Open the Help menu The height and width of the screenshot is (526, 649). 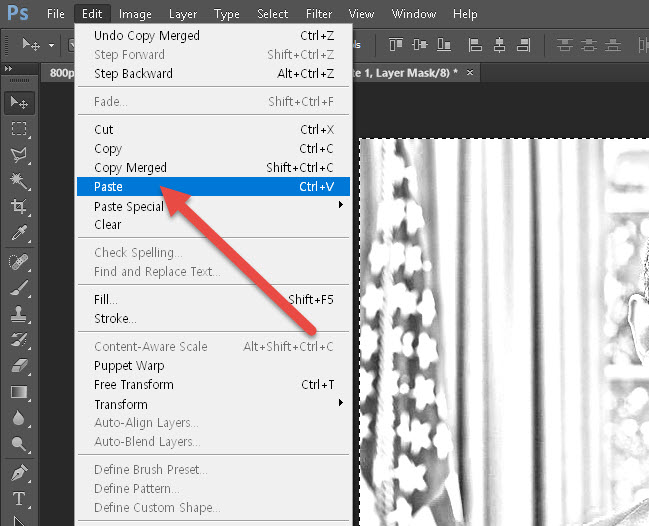(x=465, y=14)
